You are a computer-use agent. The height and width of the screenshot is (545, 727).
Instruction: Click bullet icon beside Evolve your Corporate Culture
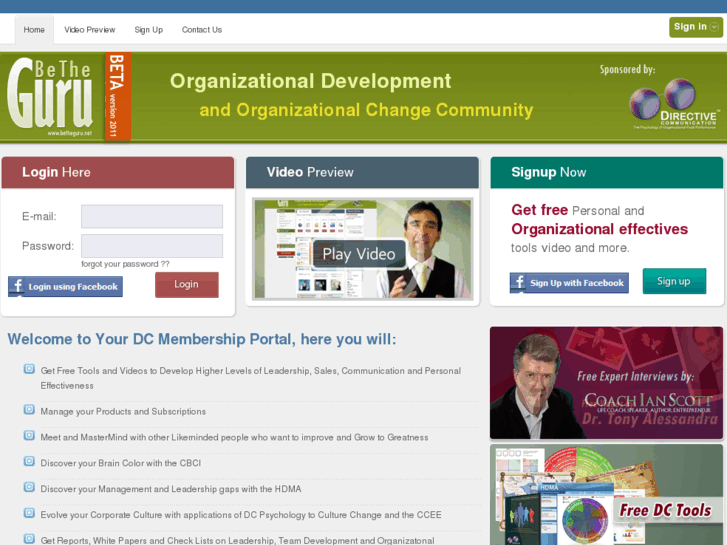[x=29, y=513]
